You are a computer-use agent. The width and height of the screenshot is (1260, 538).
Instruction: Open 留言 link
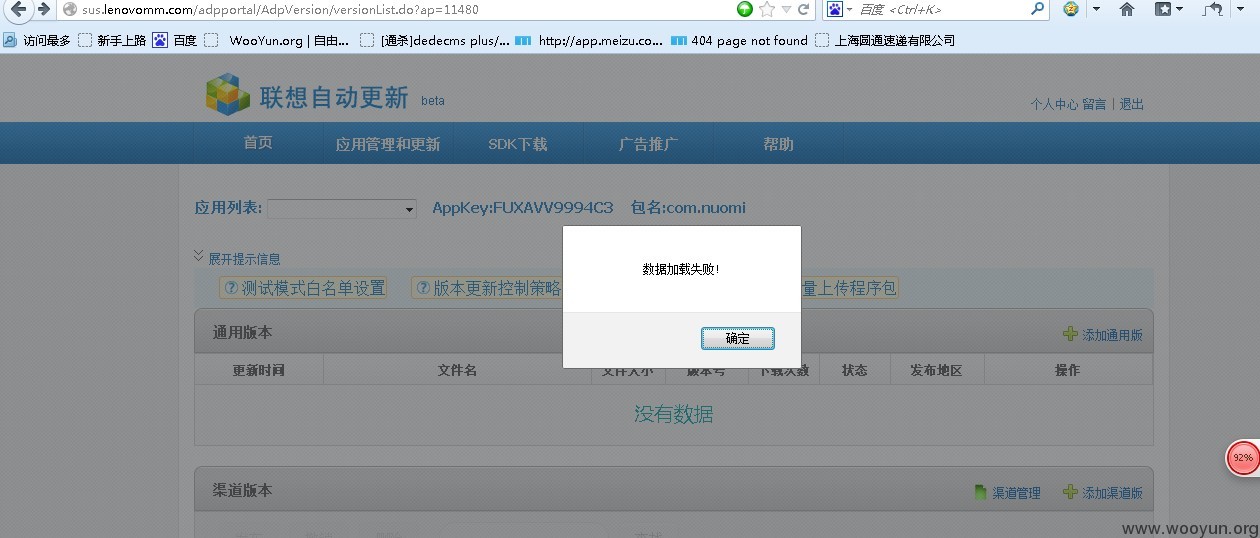(1094, 104)
